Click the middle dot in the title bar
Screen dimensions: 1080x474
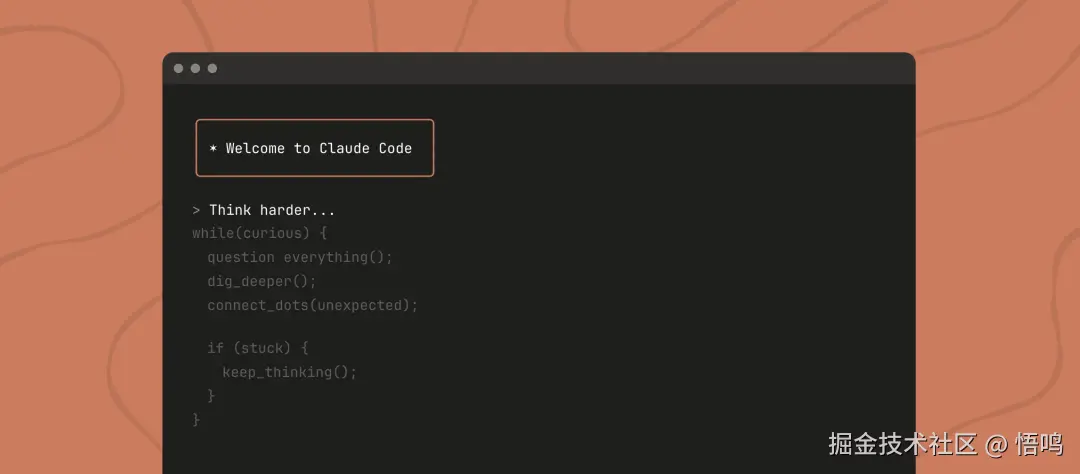tap(195, 69)
